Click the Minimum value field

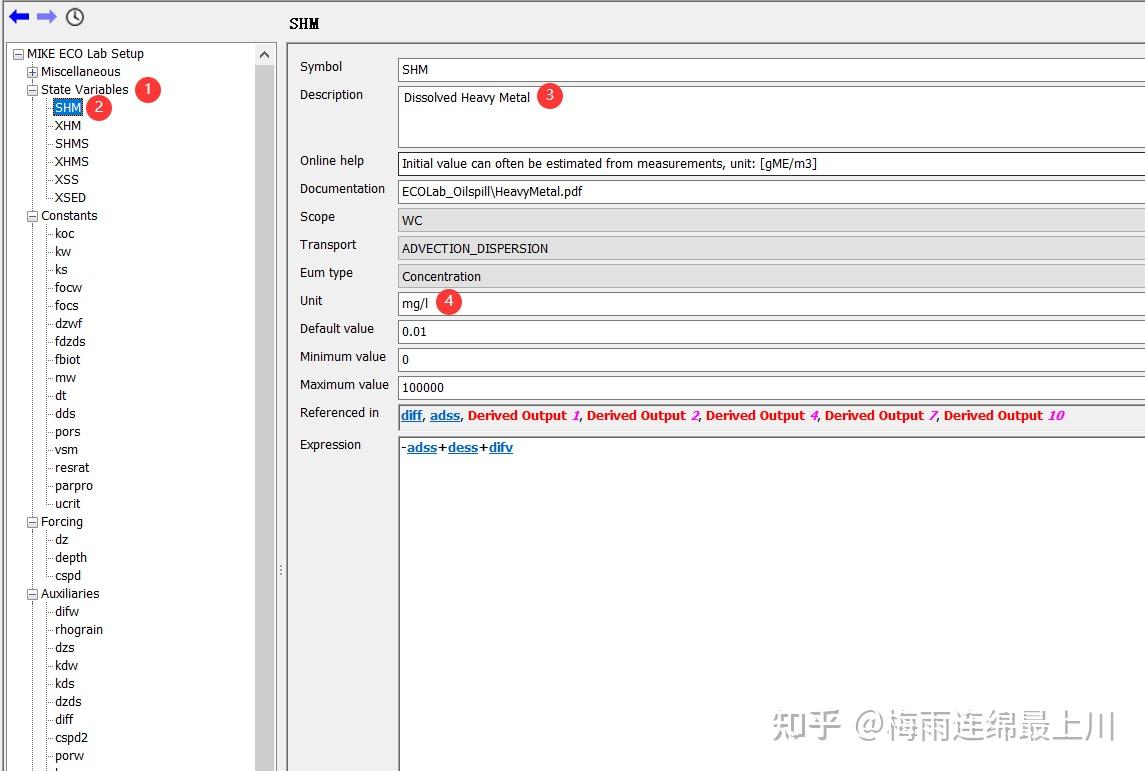(771, 360)
